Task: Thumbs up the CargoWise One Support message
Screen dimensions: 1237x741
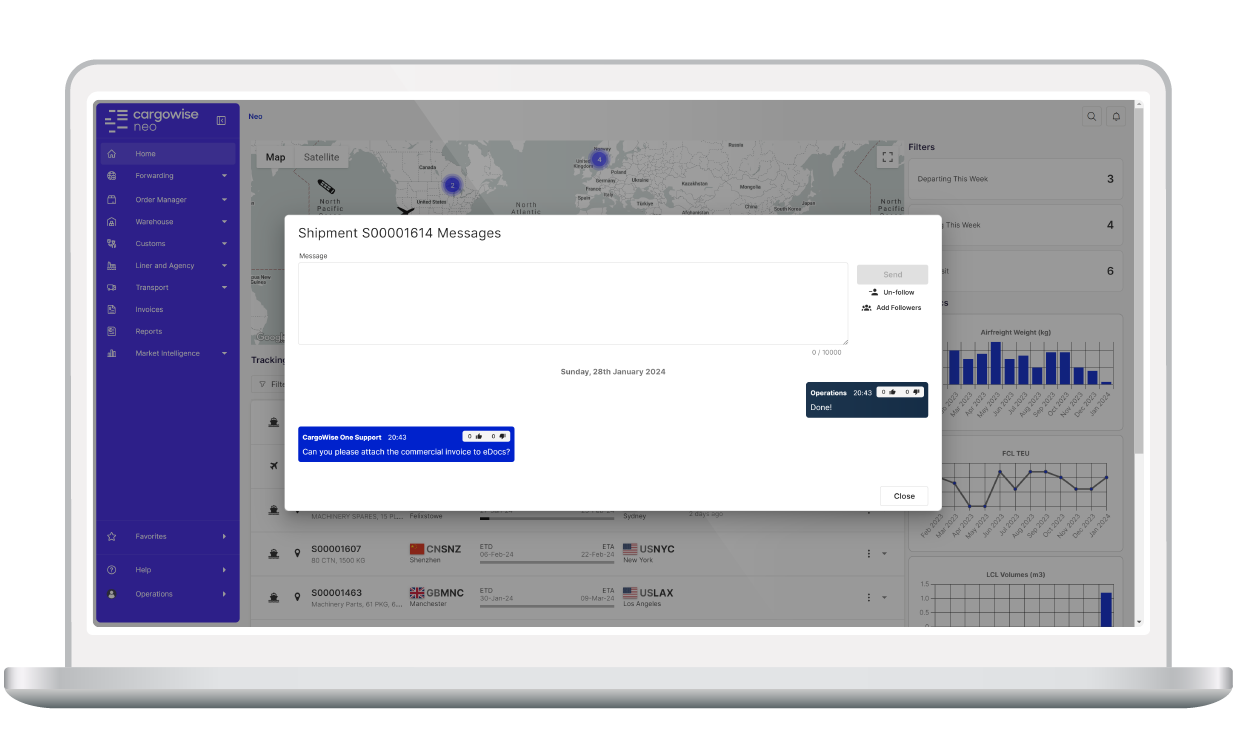Action: tap(478, 436)
